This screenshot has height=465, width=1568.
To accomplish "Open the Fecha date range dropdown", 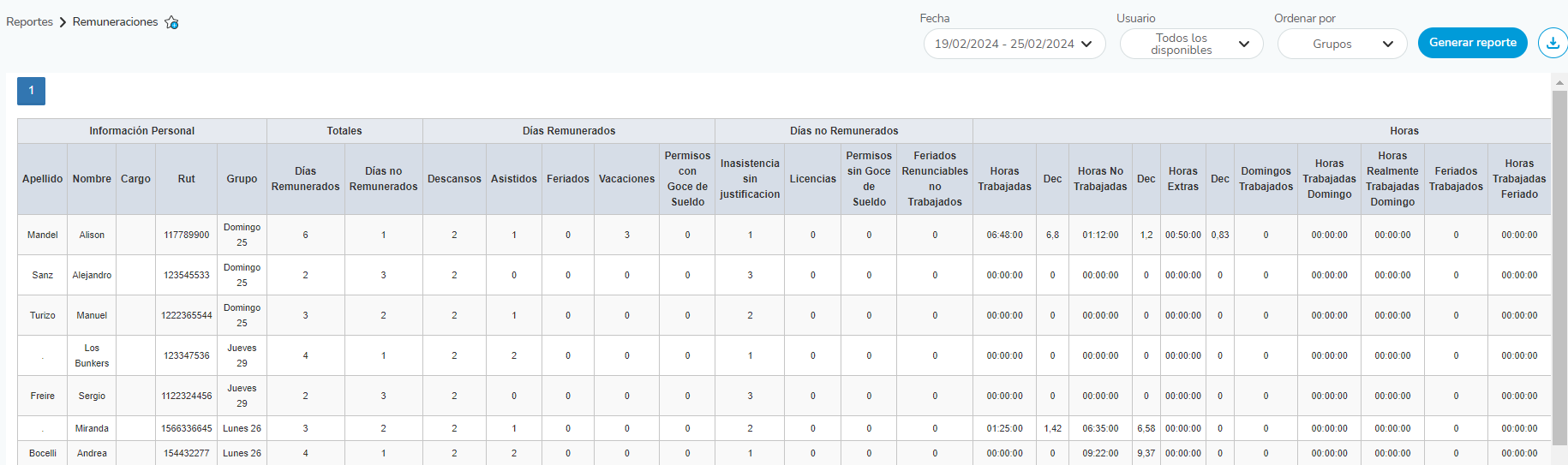I will pos(1014,44).
